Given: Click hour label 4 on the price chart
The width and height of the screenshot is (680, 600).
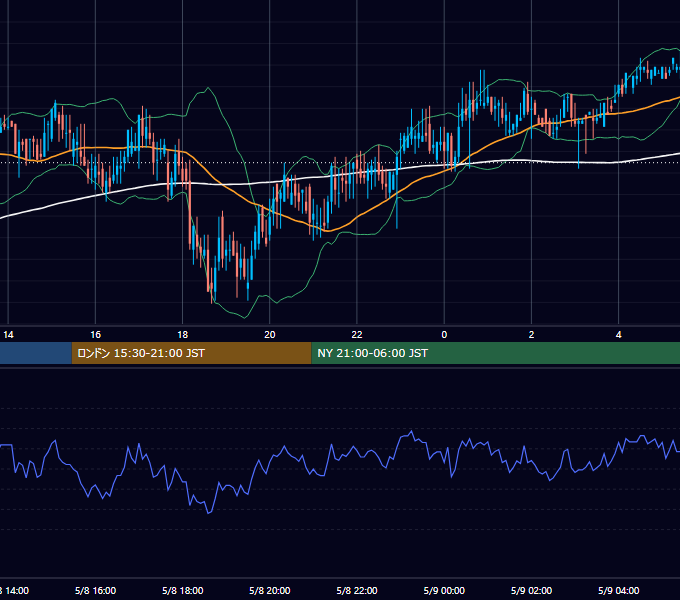Looking at the screenshot, I should click(618, 335).
